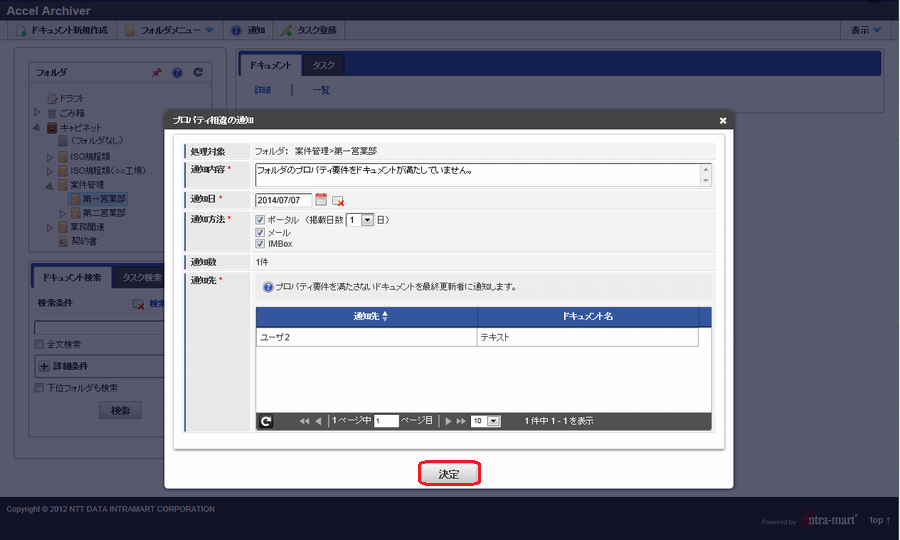The image size is (900, 540).
Task: Close the プロパティ相違の通知 dialog
Action: click(x=722, y=120)
